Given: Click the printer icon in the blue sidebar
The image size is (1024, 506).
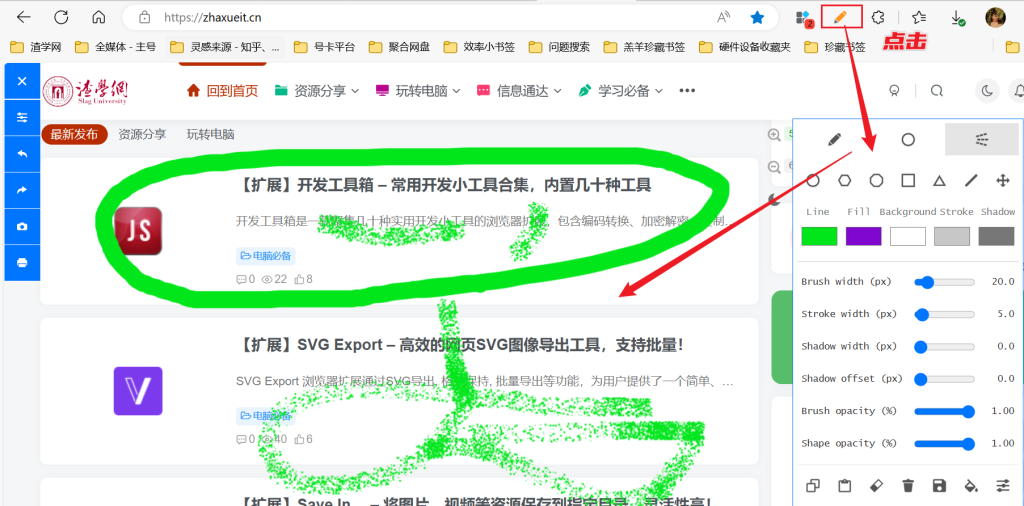Looking at the screenshot, I should pyautogui.click(x=22, y=262).
